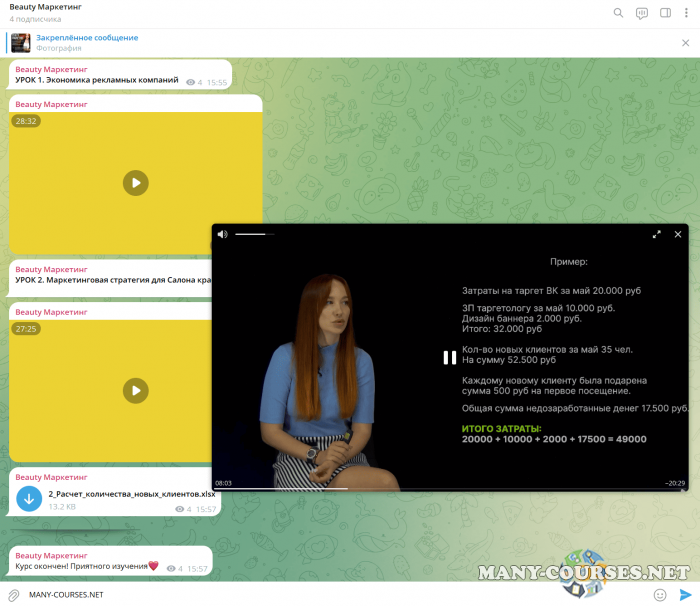The height and width of the screenshot is (606, 700).
Task: Open search in the Beauty Маркетинг channel
Action: tap(618, 13)
